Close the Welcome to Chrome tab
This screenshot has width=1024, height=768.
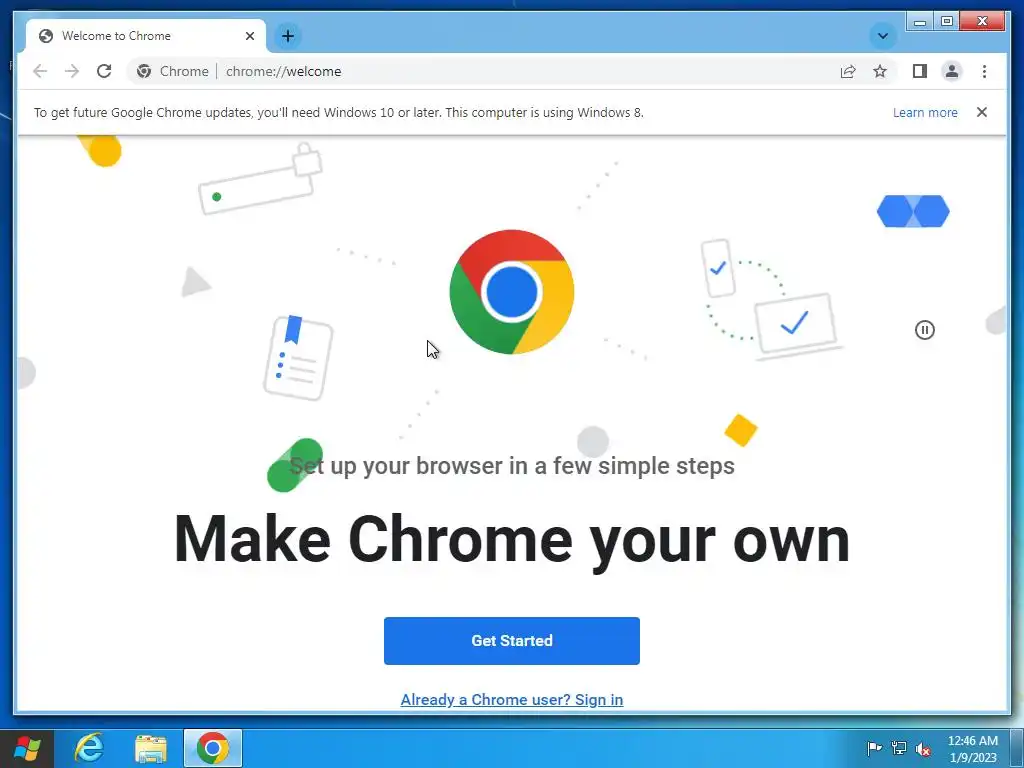coord(249,36)
